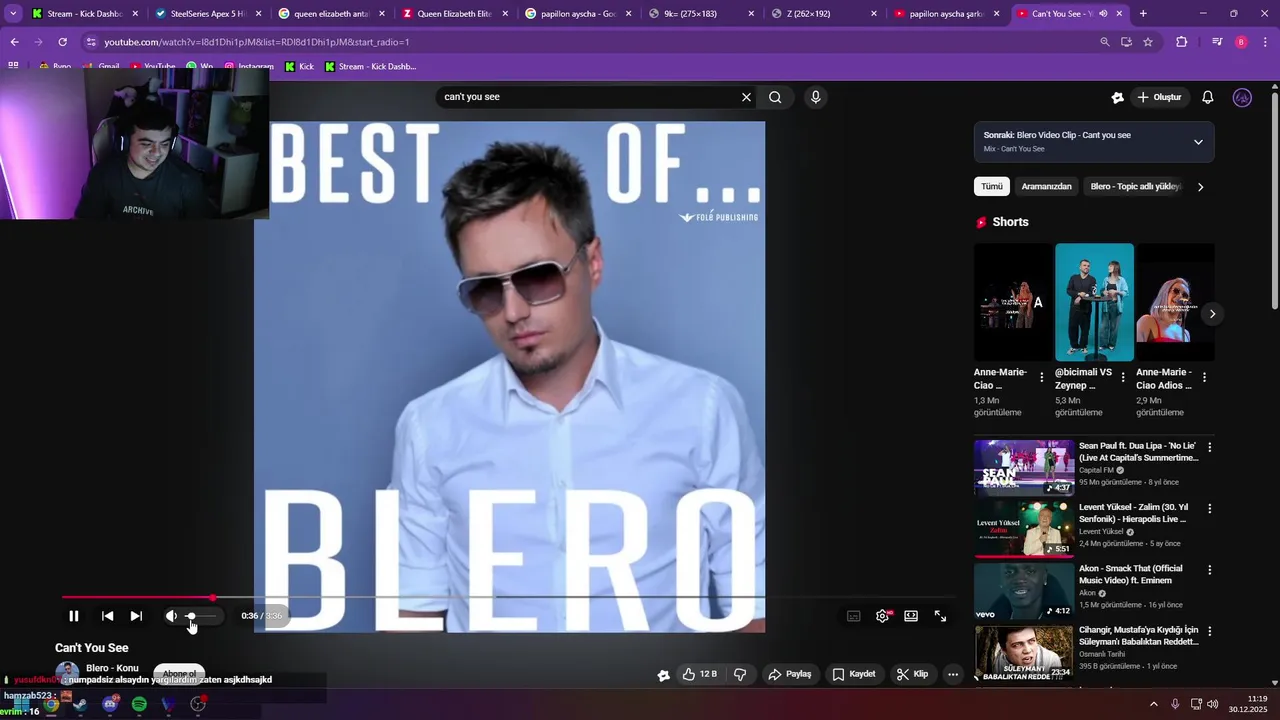
Task: Click the address bar URL
Action: coord(257,42)
